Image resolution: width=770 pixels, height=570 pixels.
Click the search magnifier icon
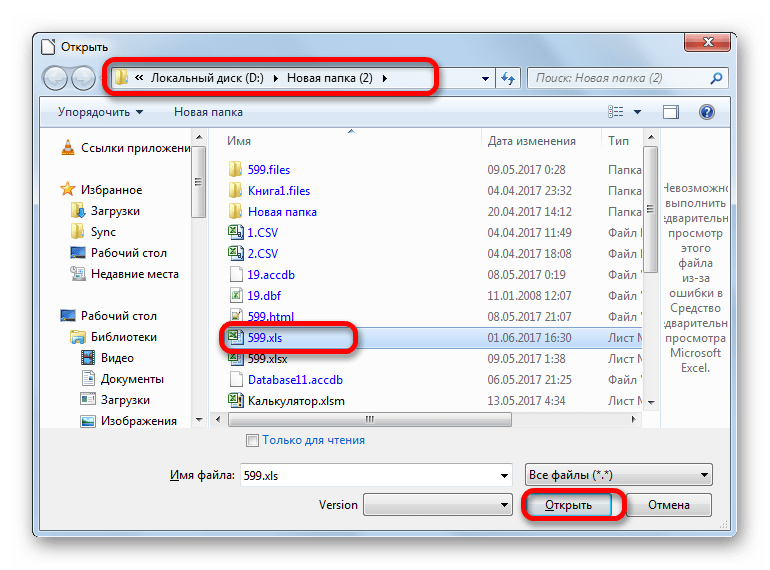[716, 78]
